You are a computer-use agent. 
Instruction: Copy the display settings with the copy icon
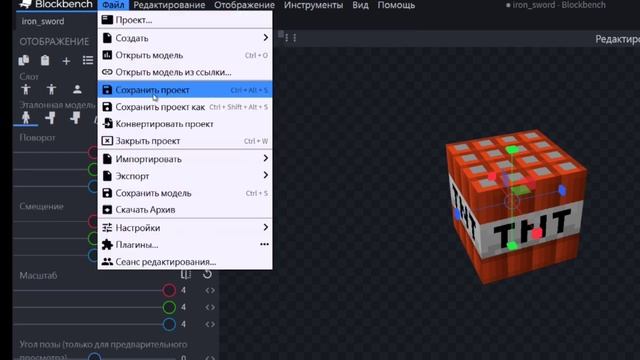point(24,60)
